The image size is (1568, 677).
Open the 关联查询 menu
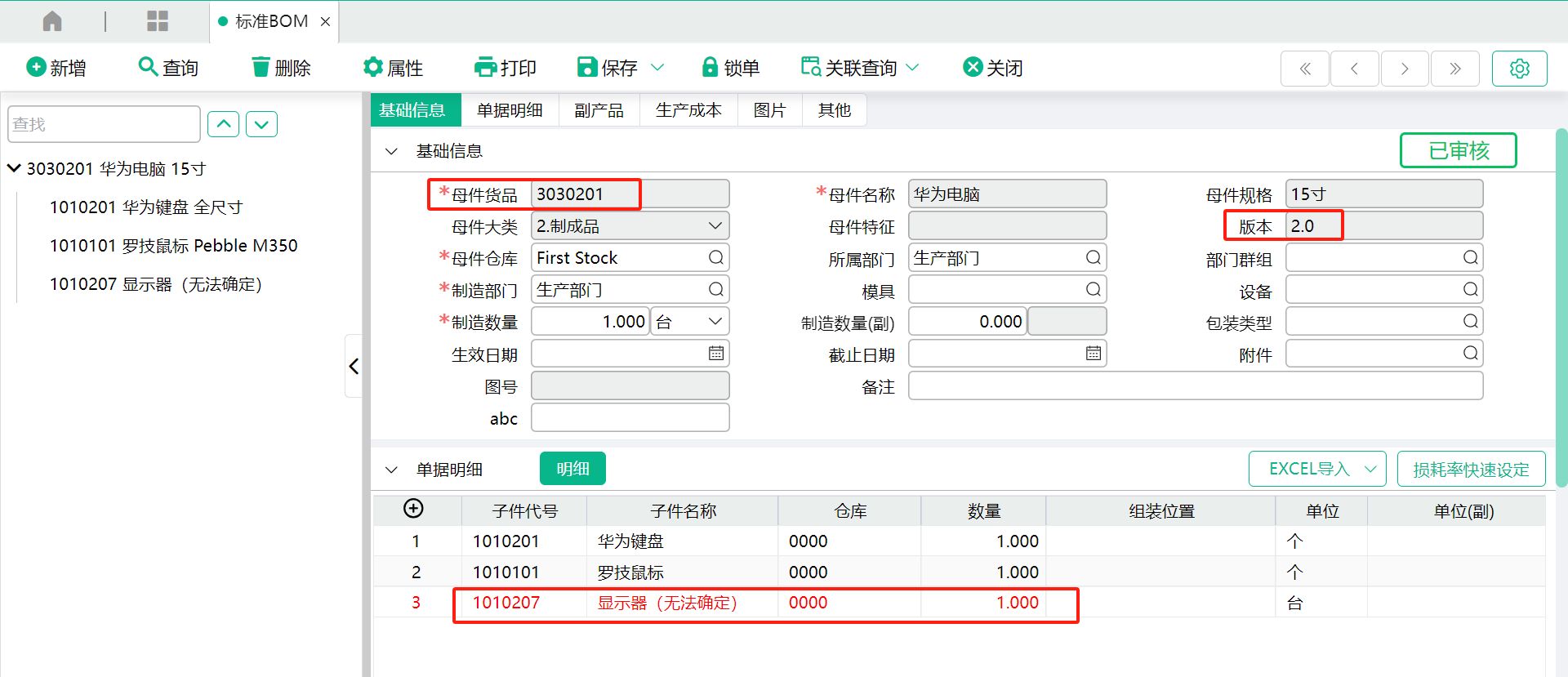[860, 68]
